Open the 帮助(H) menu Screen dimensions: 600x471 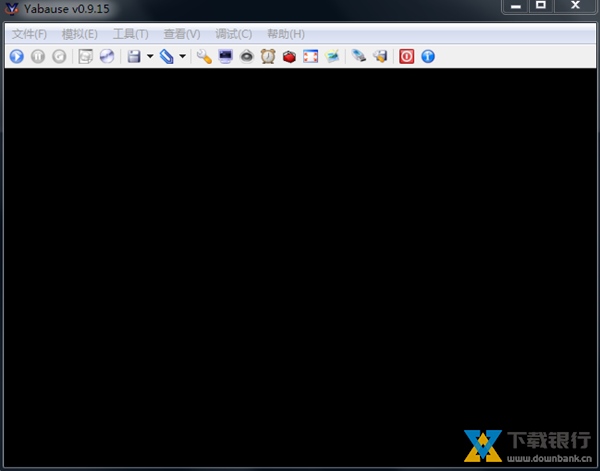(x=286, y=34)
